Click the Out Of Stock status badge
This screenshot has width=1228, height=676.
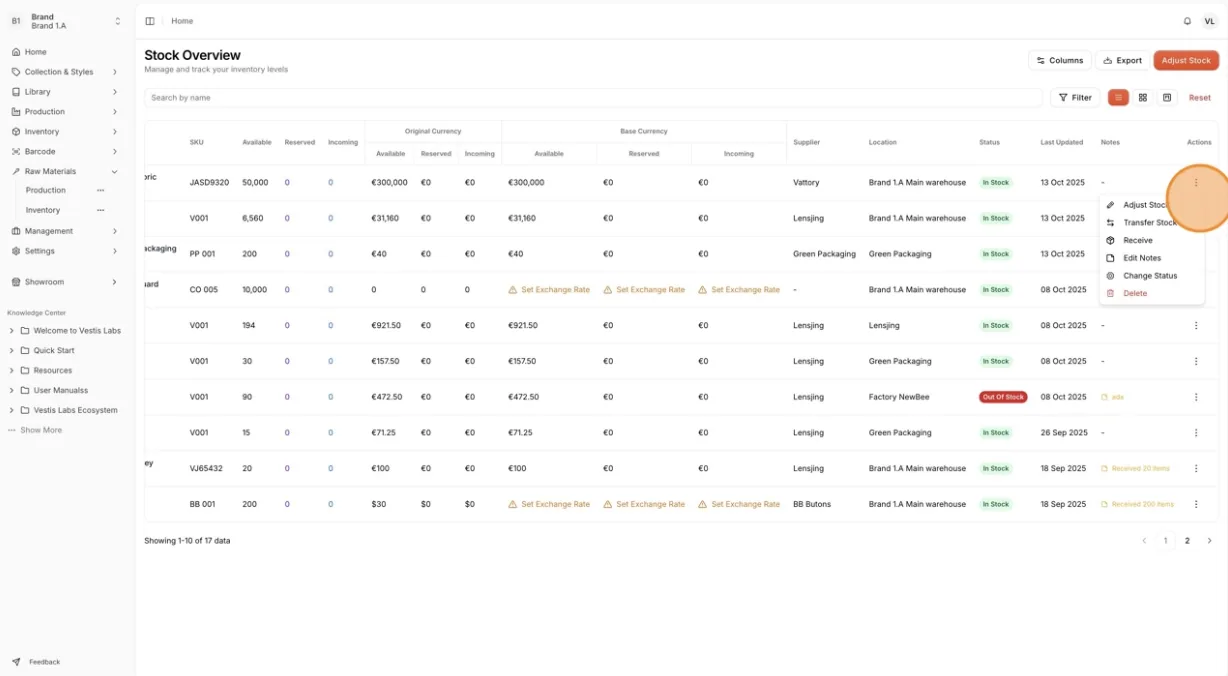(1003, 397)
